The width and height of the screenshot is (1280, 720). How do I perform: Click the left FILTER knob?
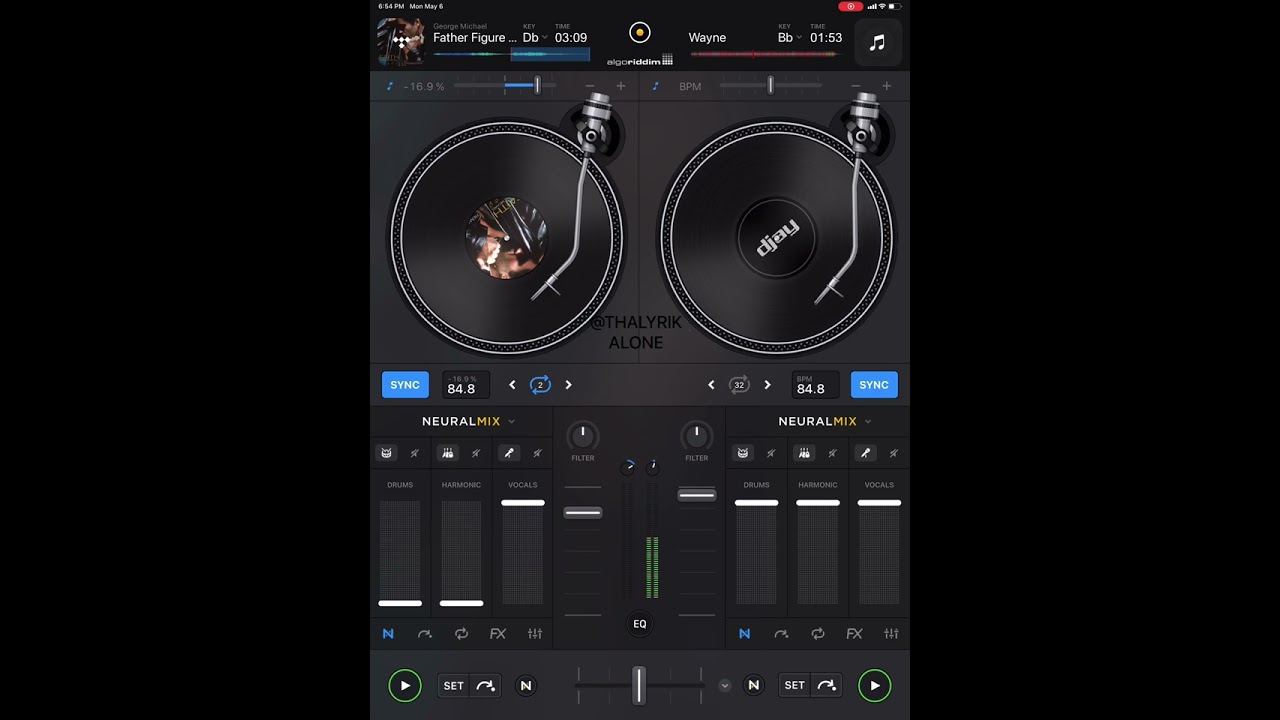click(583, 436)
